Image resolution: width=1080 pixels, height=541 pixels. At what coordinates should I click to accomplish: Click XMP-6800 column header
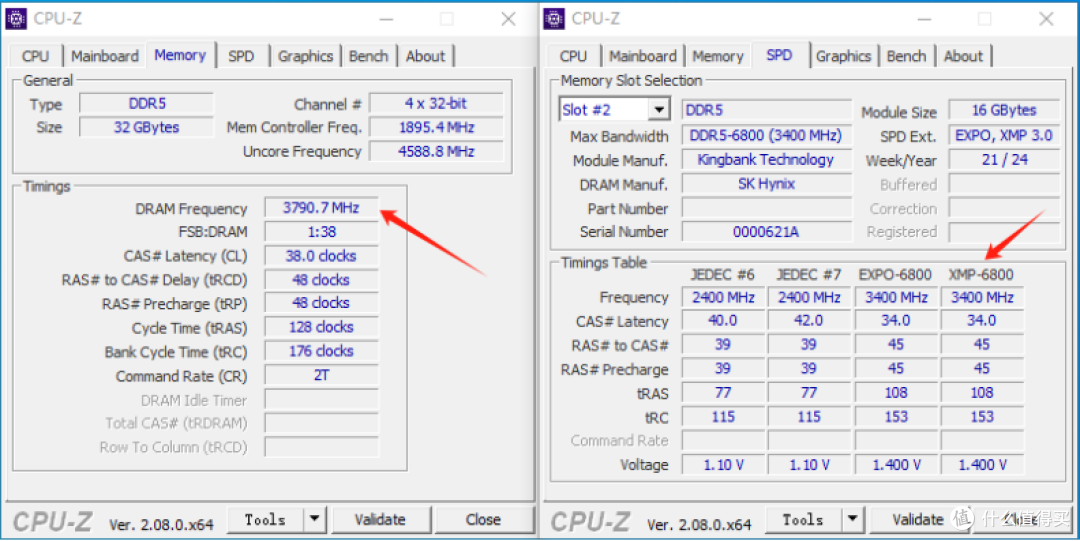point(982,275)
